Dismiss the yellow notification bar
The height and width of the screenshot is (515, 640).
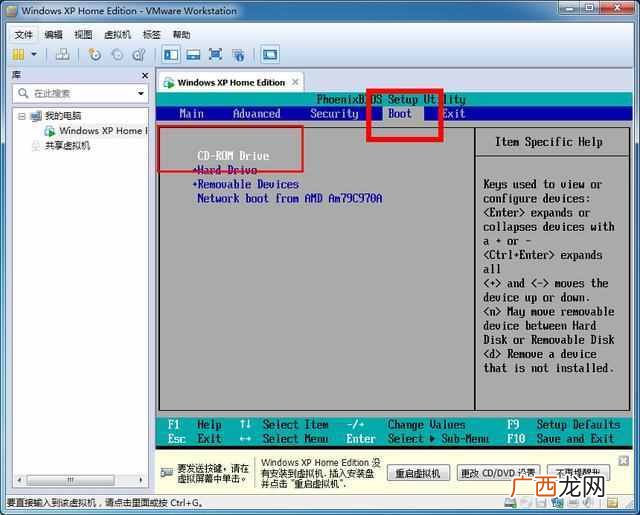(x=624, y=460)
